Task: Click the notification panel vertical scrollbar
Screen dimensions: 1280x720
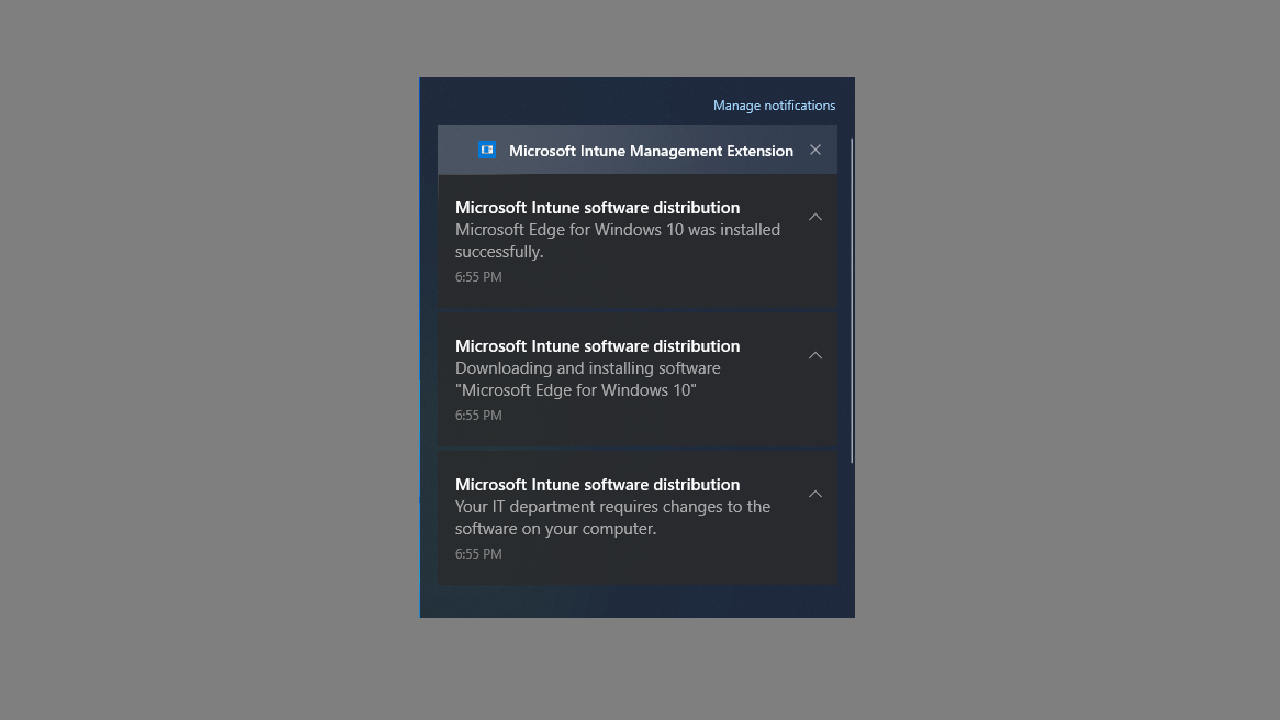Action: click(852, 300)
